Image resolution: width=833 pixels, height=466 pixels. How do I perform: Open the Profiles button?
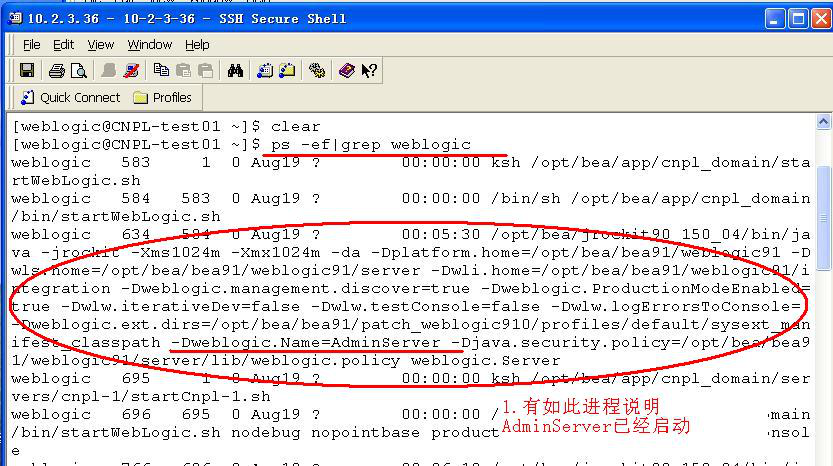pos(163,97)
